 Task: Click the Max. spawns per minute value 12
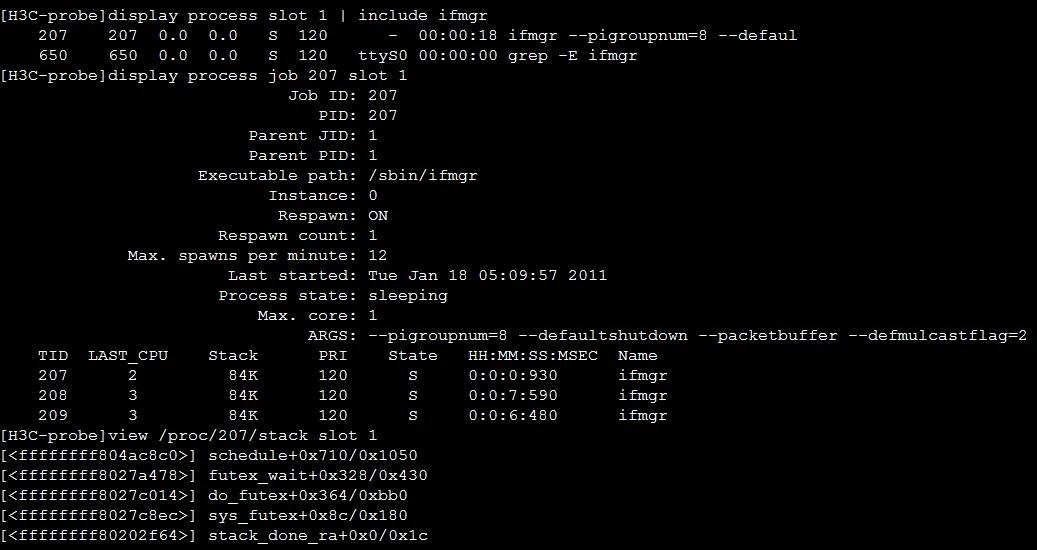(x=378, y=255)
